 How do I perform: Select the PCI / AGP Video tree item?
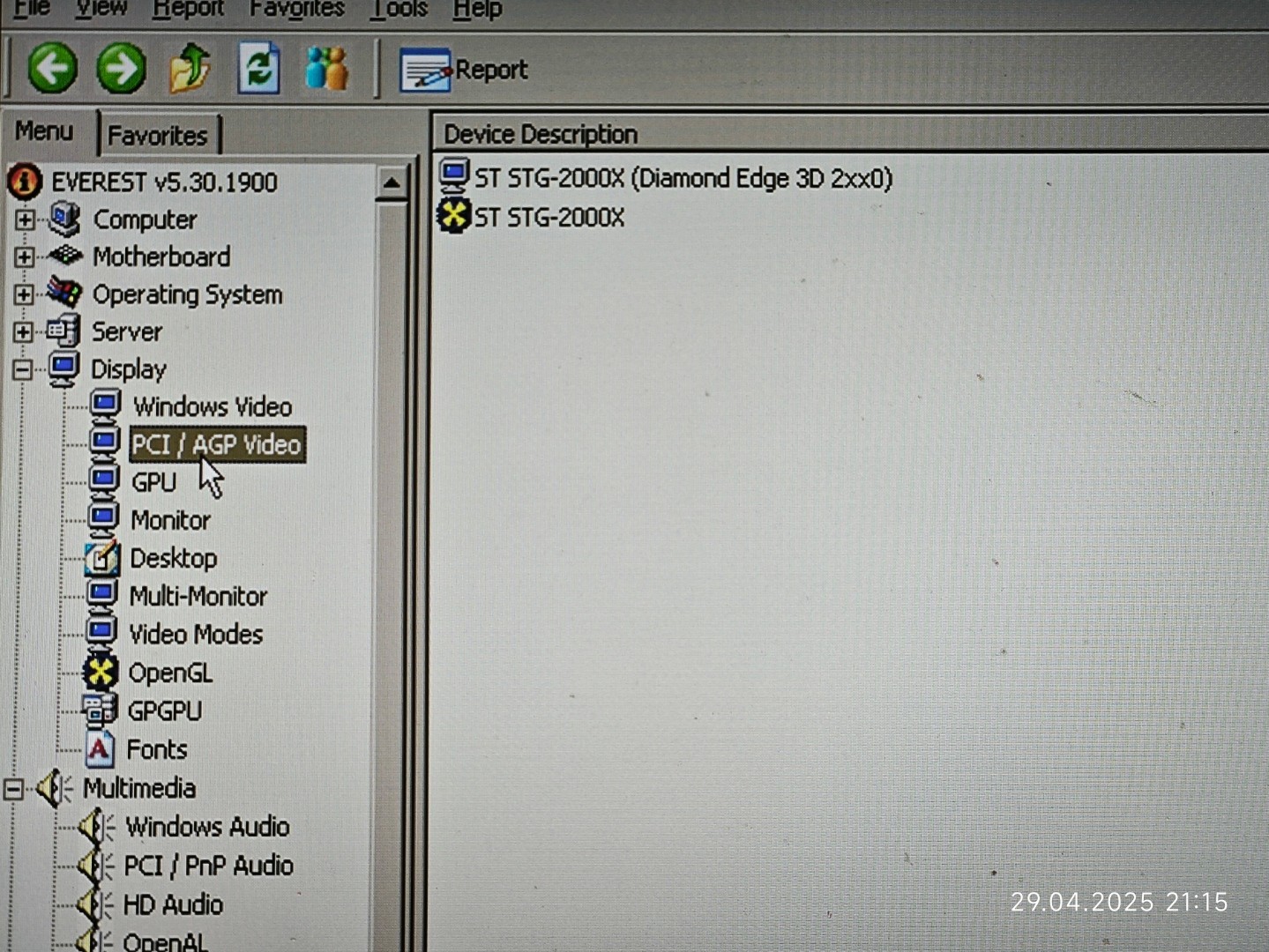[217, 444]
